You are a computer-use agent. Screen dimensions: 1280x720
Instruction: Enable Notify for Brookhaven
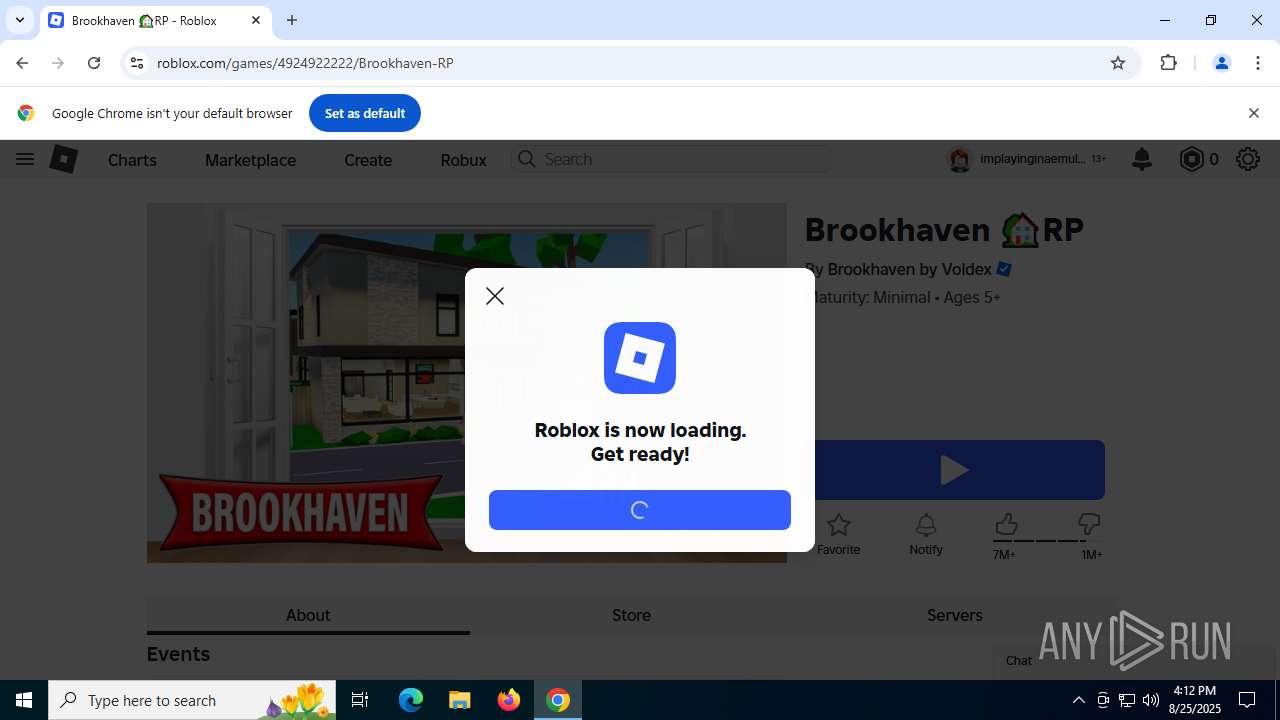click(x=926, y=535)
